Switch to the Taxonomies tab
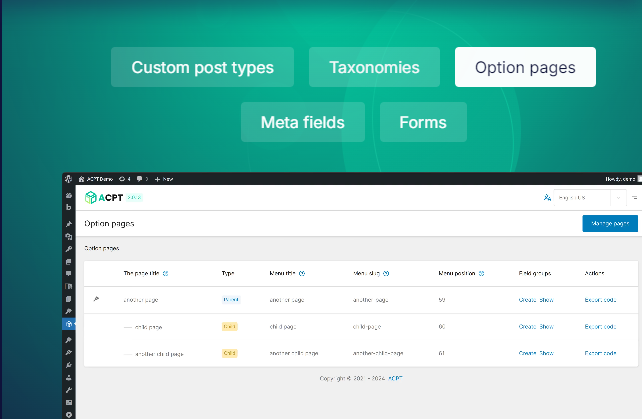 coord(374,68)
